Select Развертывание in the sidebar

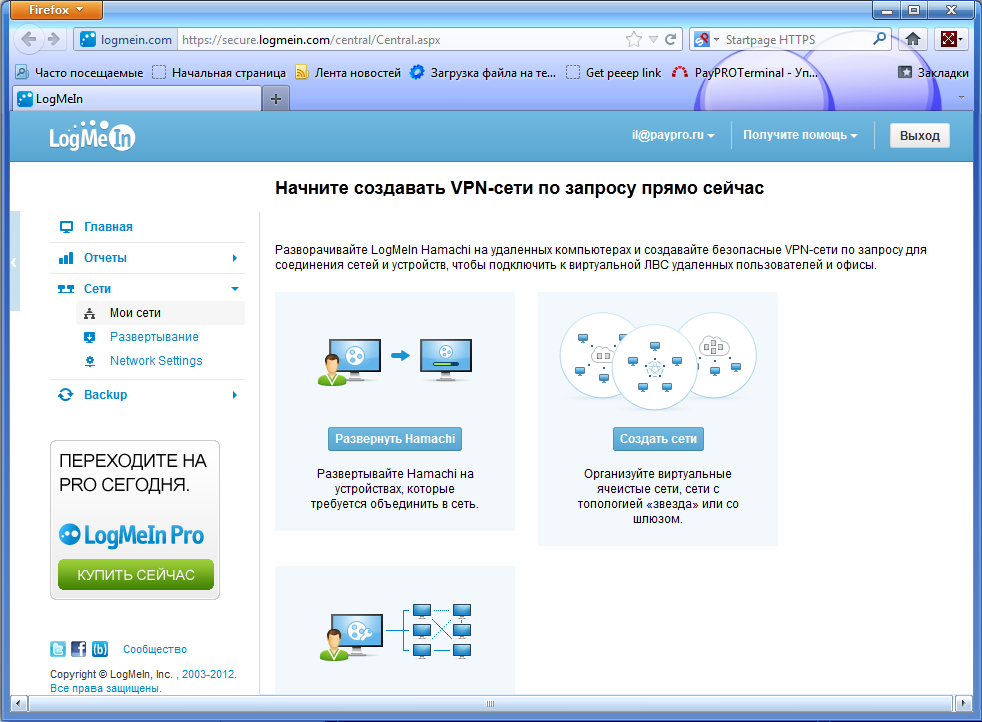coord(154,337)
